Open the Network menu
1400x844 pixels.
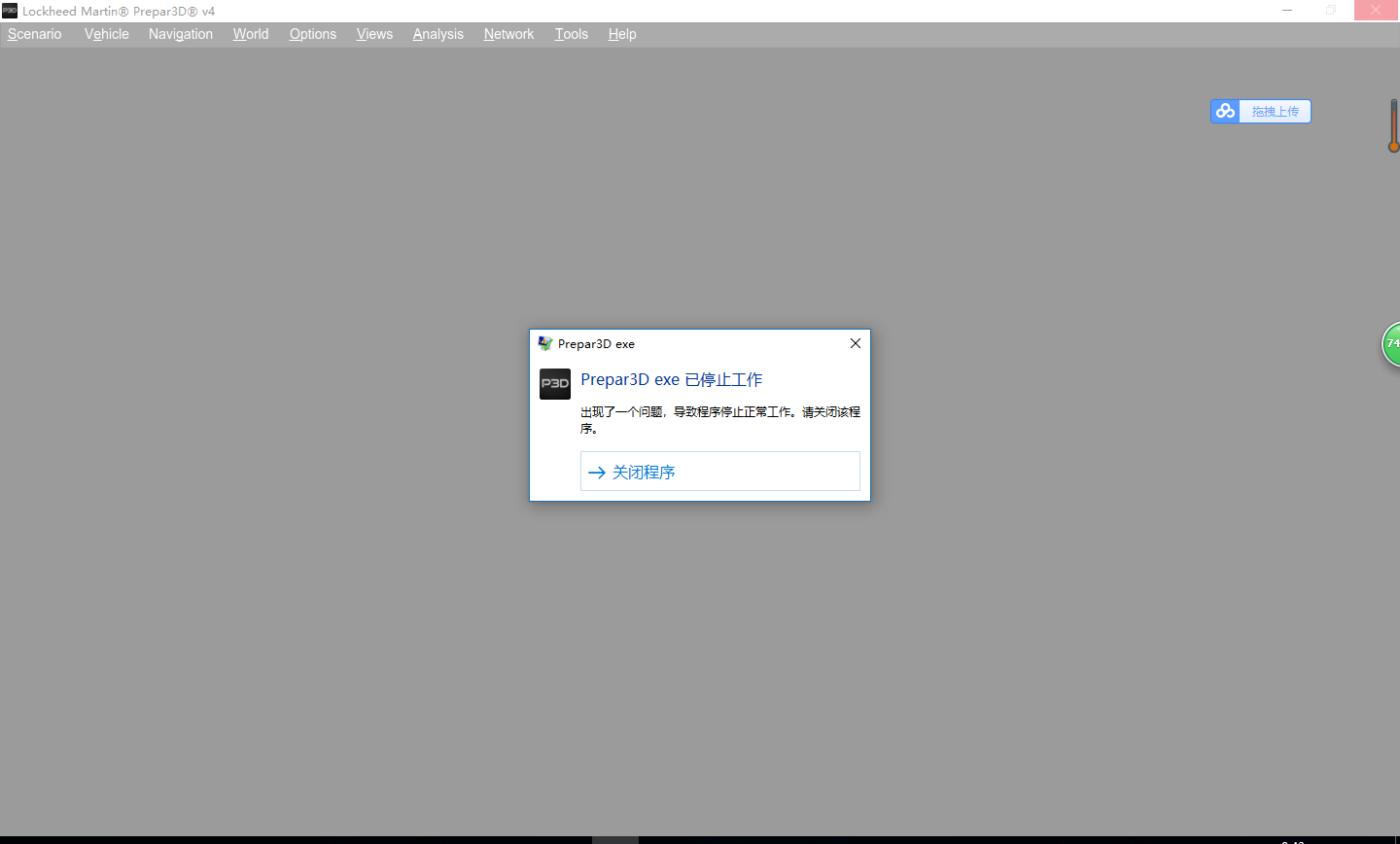509,34
